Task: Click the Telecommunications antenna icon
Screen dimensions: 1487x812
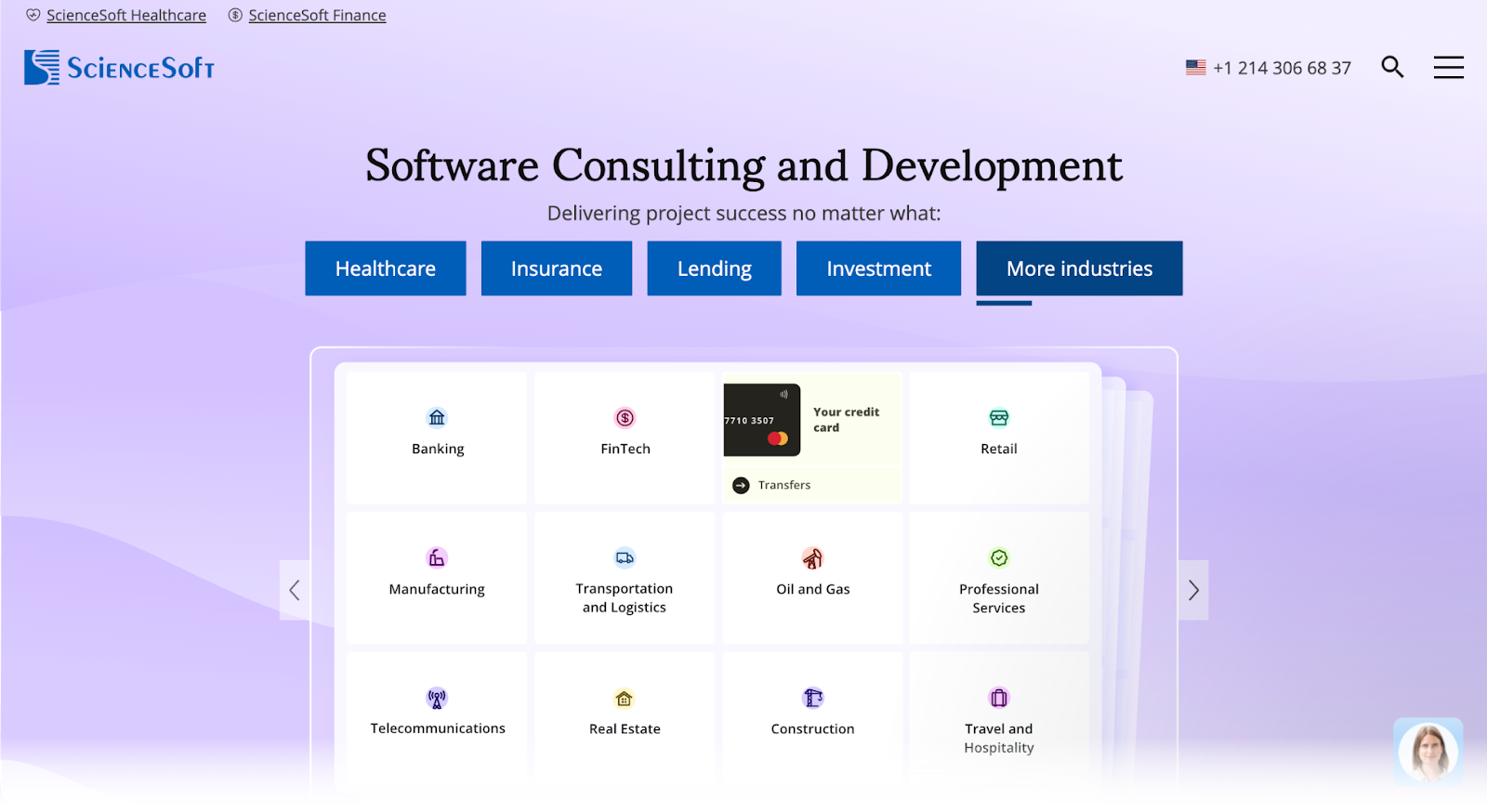Action: 437,698
